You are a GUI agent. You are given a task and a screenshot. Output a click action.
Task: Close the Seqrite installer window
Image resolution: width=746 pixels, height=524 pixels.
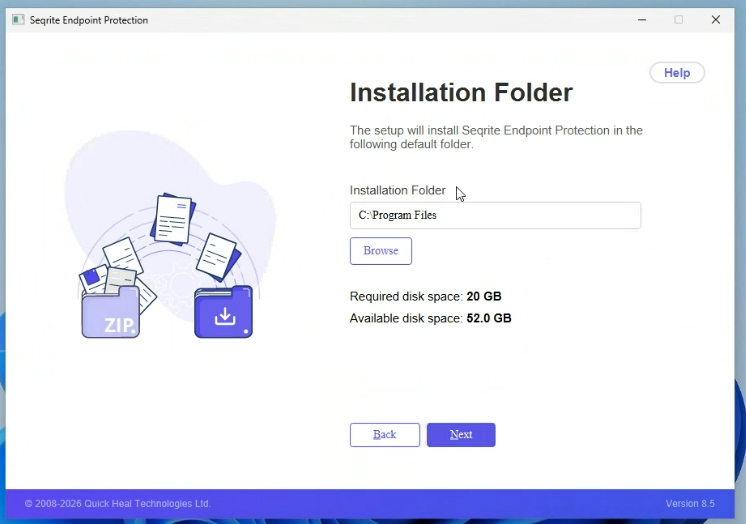pyautogui.click(x=716, y=20)
